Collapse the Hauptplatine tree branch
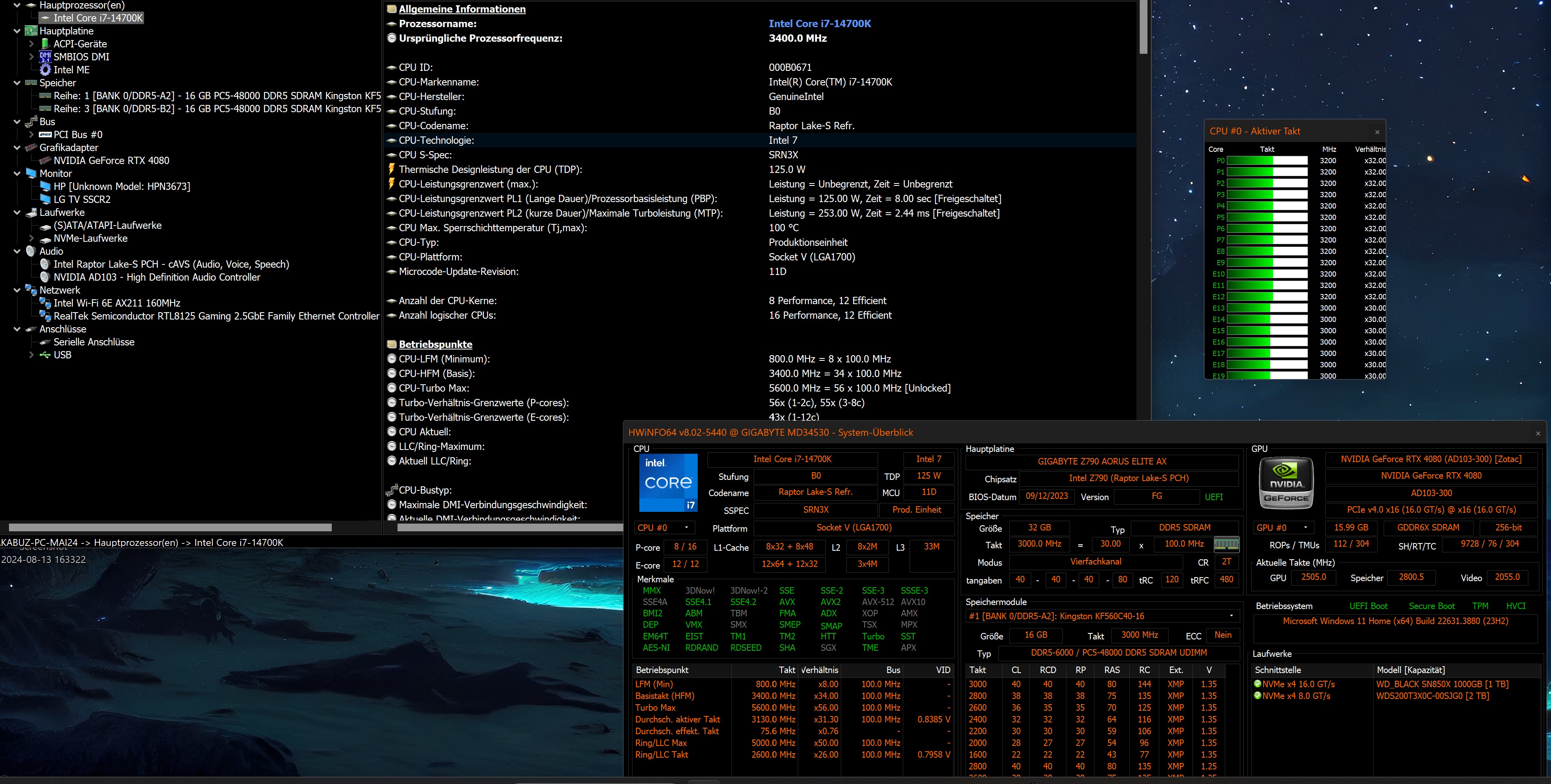This screenshot has height=784, width=1551. tap(17, 31)
